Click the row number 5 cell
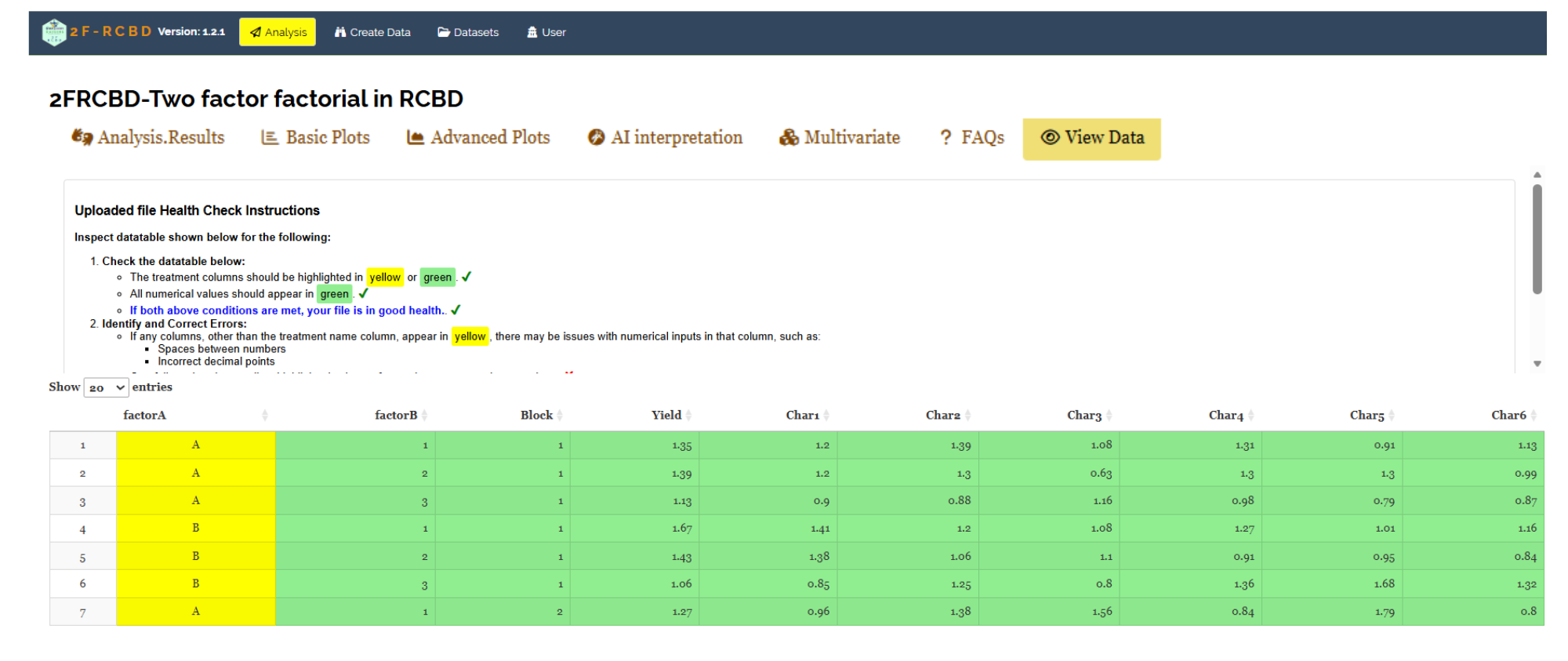Viewport: 1568px width, 661px height. point(83,557)
